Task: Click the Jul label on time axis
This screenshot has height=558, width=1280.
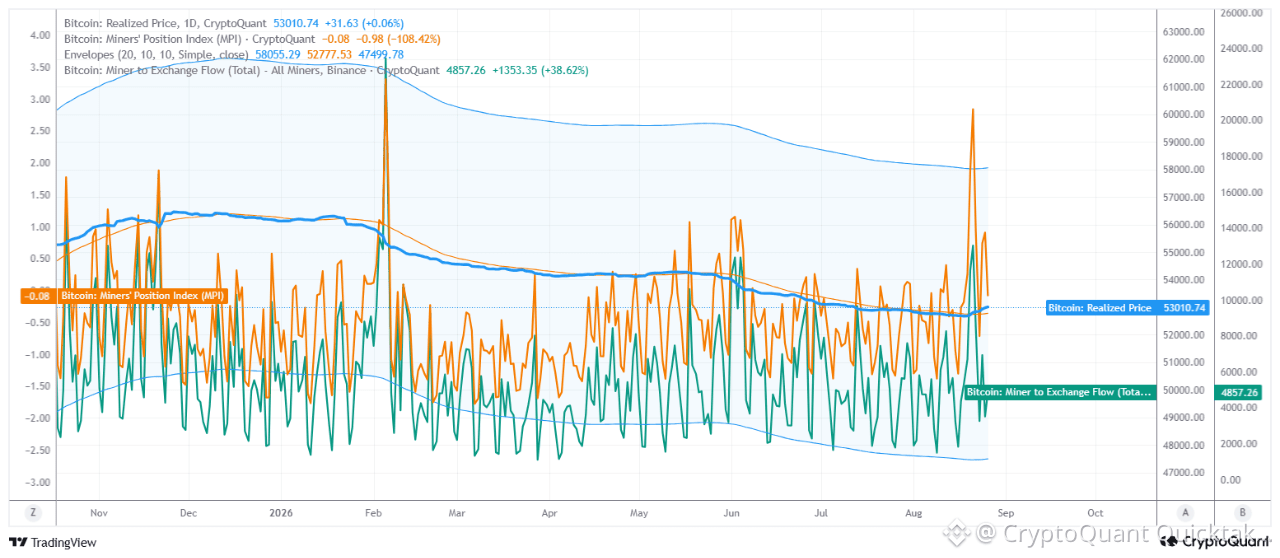Action: click(821, 511)
